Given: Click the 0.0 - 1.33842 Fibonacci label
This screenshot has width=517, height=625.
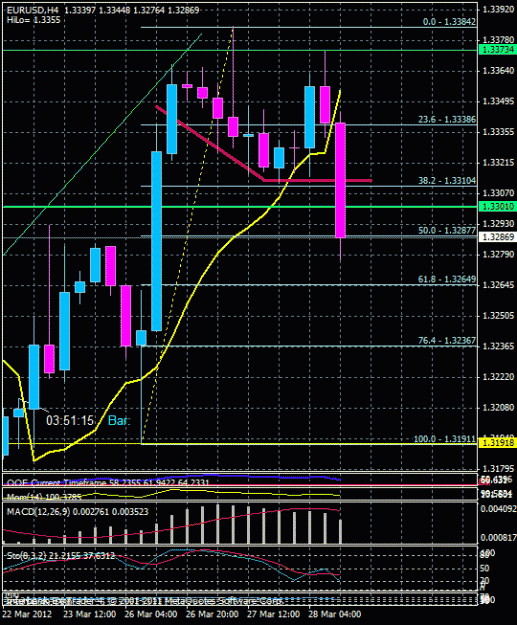Looking at the screenshot, I should (x=449, y=22).
